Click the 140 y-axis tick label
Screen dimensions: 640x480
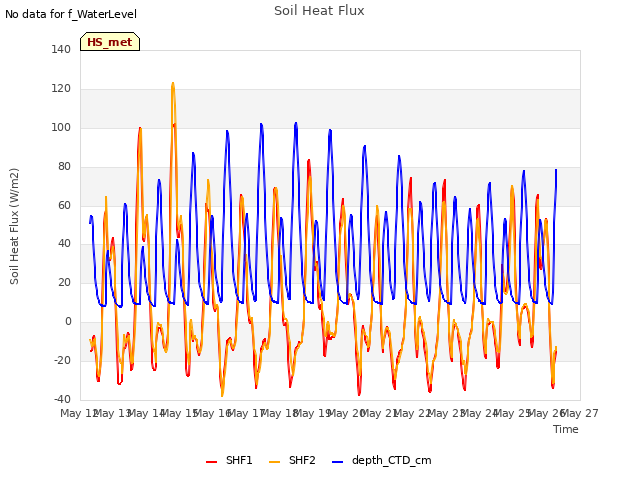(x=61, y=49)
